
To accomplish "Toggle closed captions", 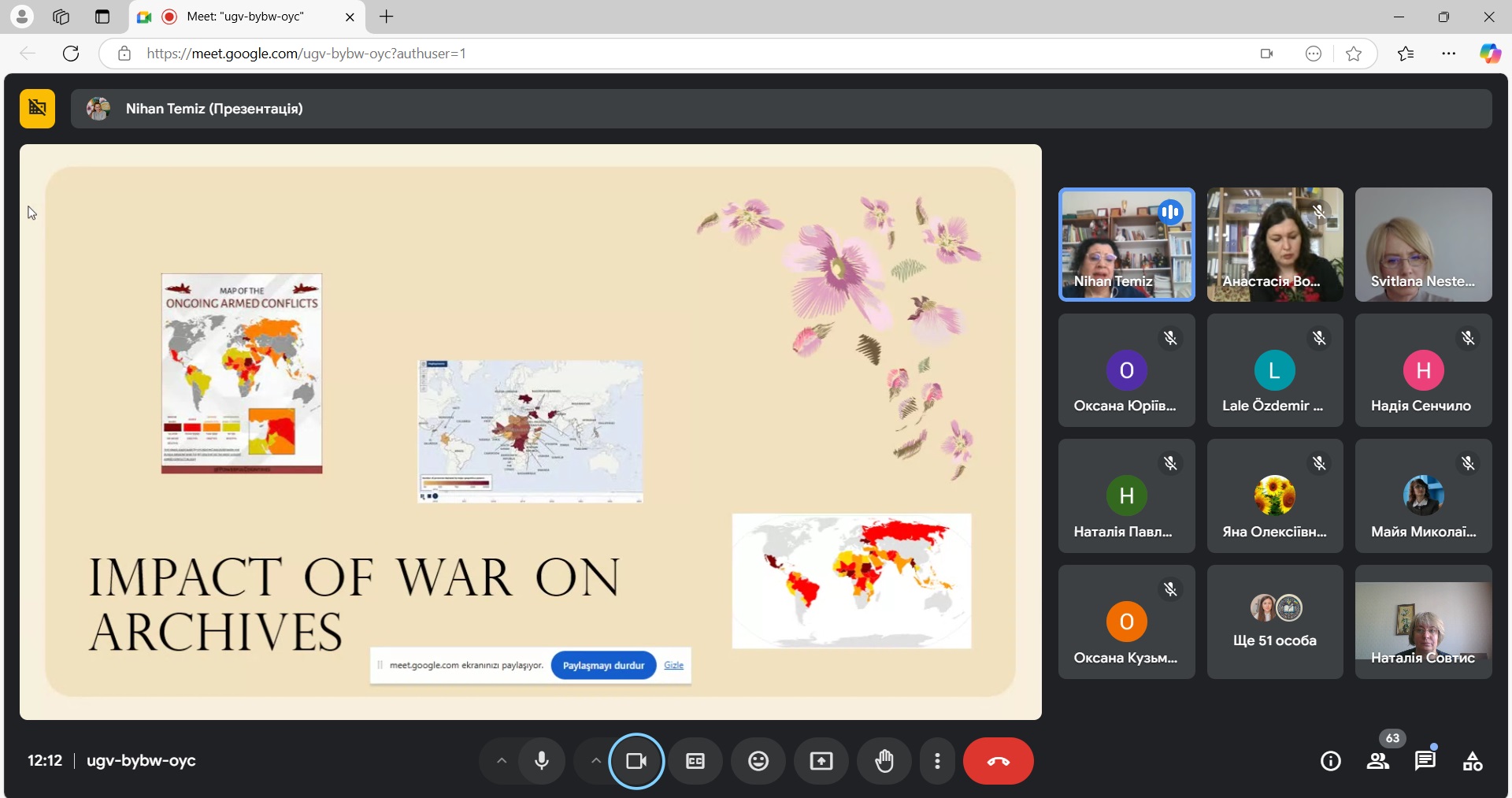I will pos(695,761).
